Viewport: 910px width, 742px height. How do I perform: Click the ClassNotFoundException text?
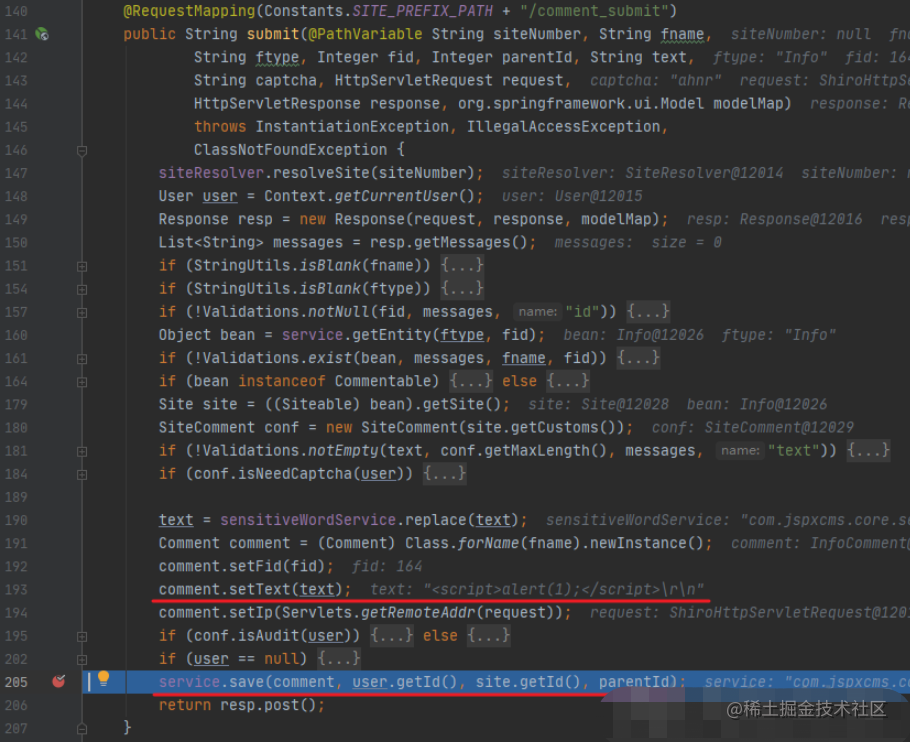290,150
